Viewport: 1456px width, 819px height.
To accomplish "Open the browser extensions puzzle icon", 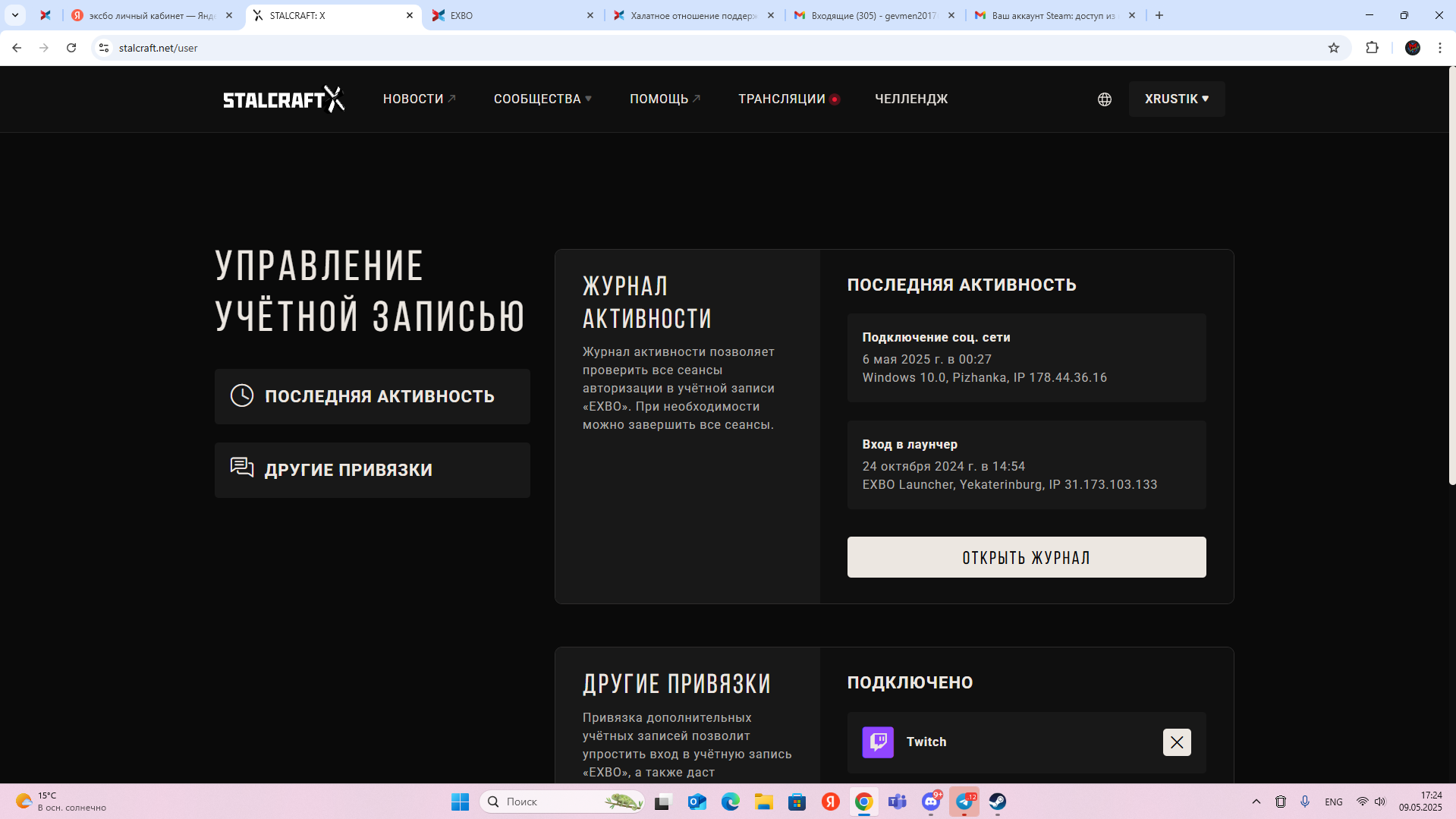I will (x=1372, y=48).
